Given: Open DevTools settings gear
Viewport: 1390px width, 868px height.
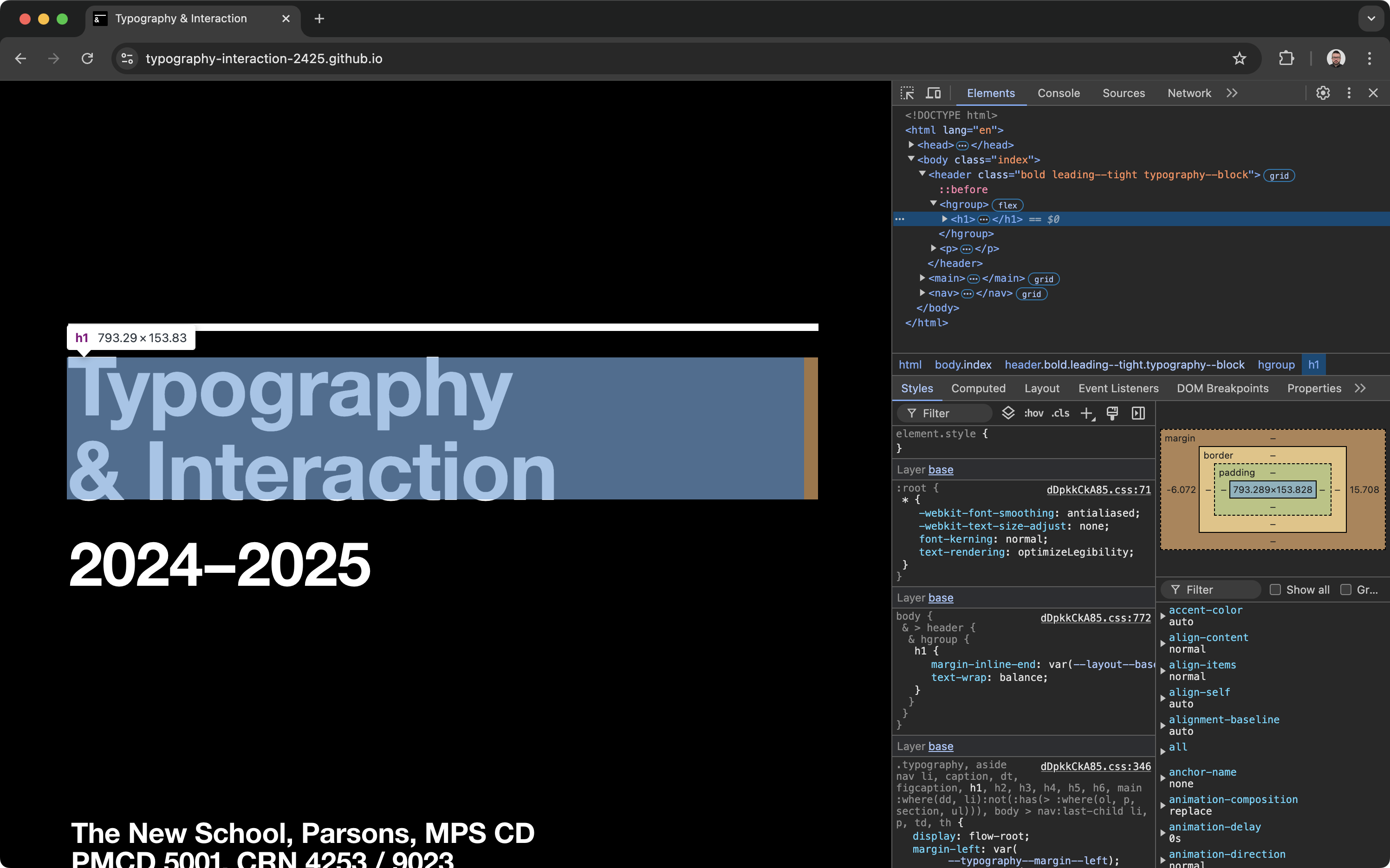Looking at the screenshot, I should pyautogui.click(x=1323, y=93).
